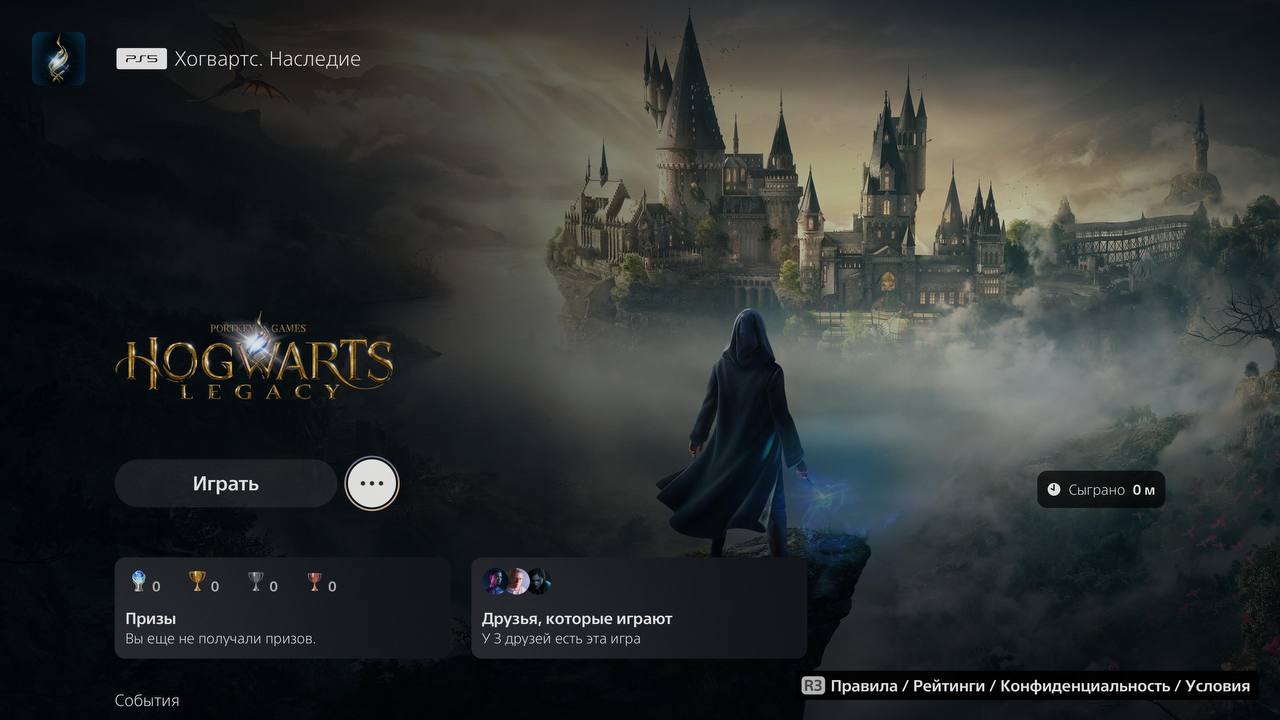Viewport: 1280px width, 720px height.
Task: Click the third friend avatar
Action: pos(539,581)
